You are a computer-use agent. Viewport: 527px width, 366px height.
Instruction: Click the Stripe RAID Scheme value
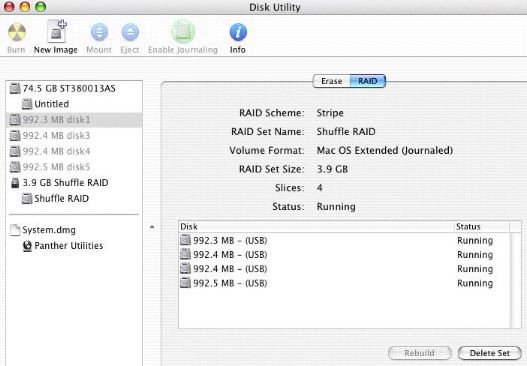330,113
